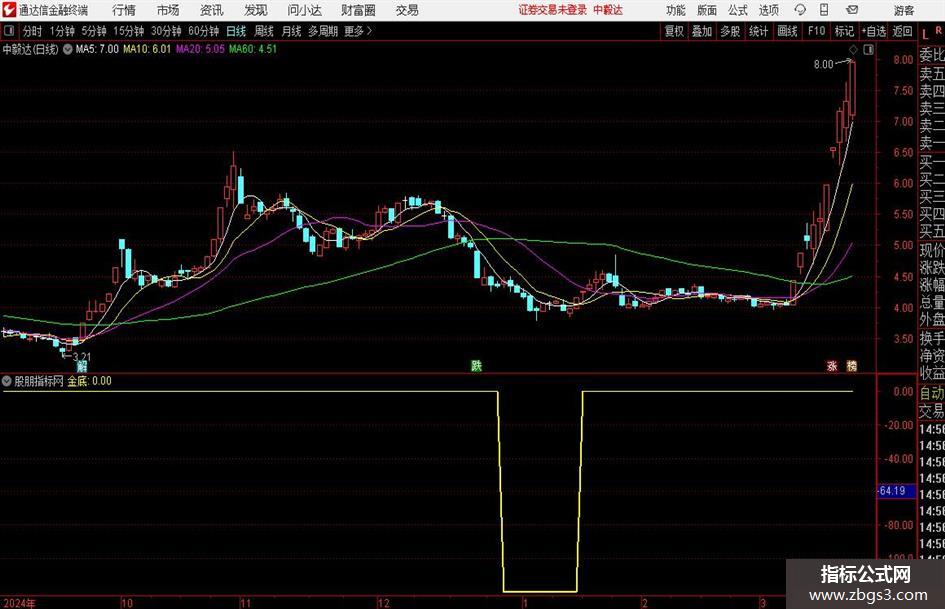Click the 返回 back button
The width and height of the screenshot is (945, 609).
point(902,31)
